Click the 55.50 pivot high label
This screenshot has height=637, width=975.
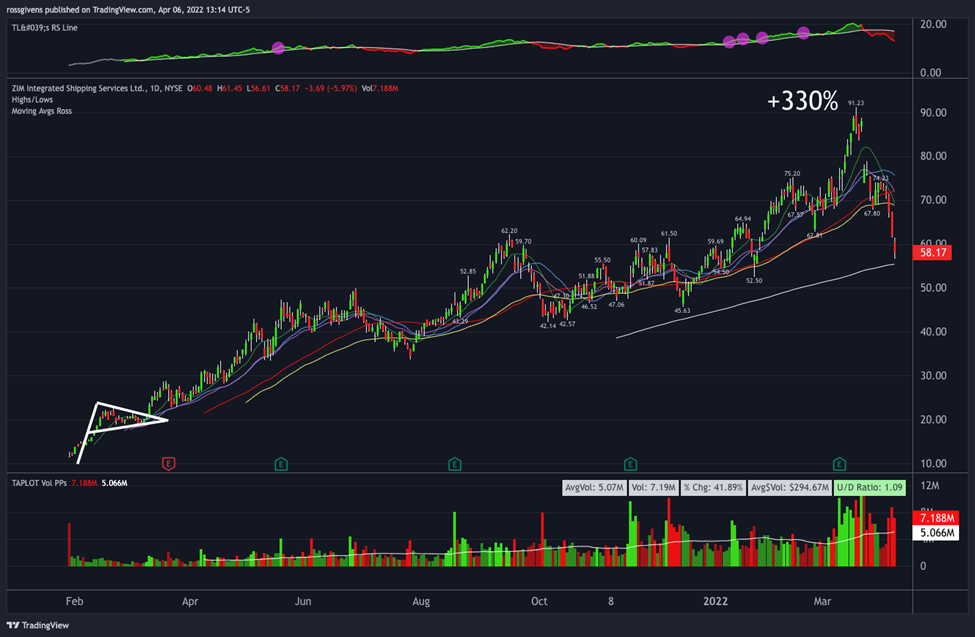click(602, 260)
